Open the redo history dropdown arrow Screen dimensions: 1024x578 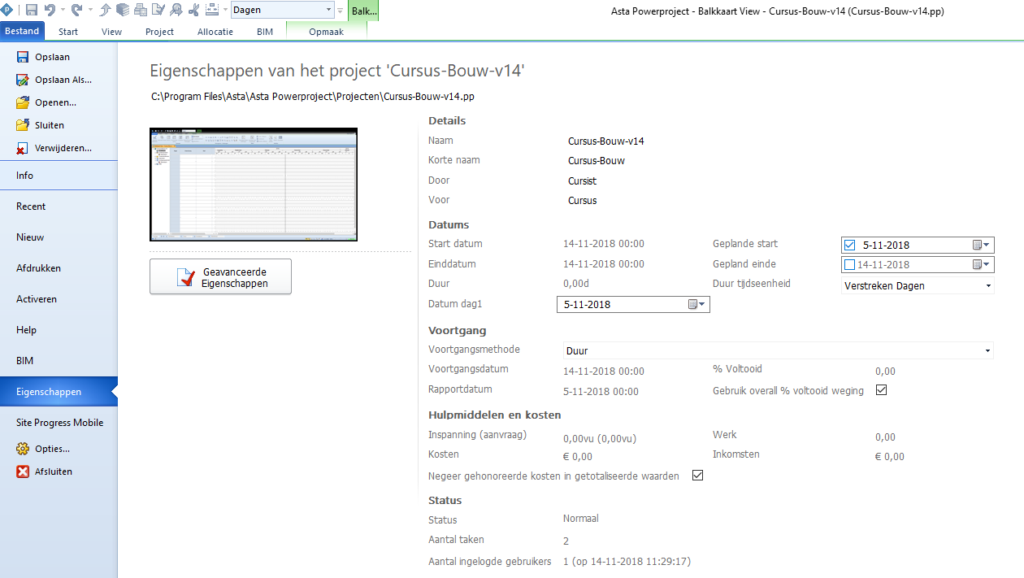[x=90, y=10]
